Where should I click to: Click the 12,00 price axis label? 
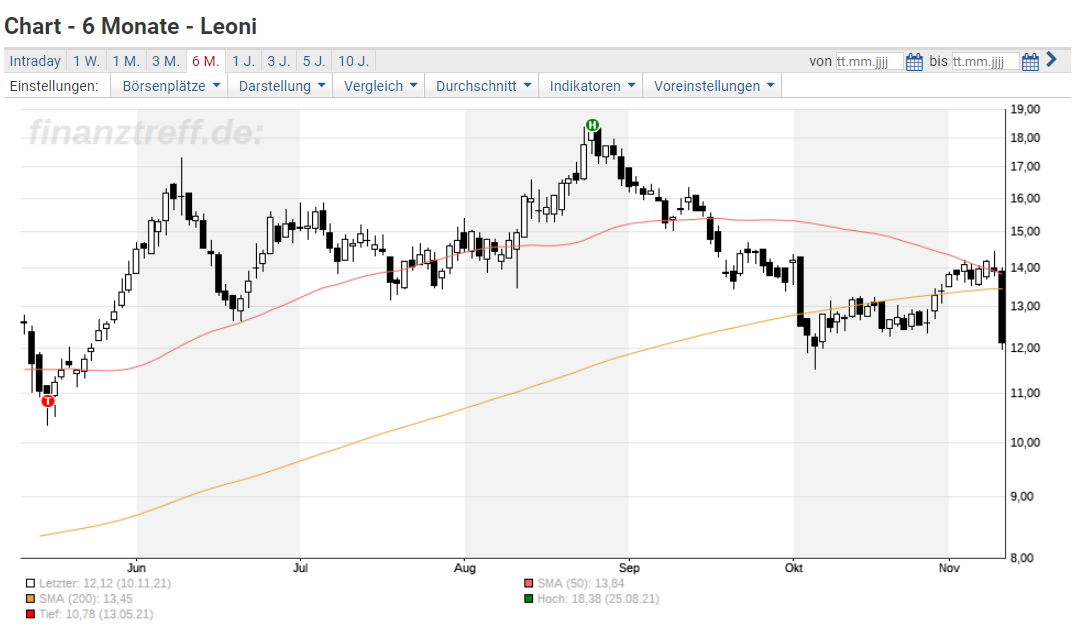[x=1025, y=348]
